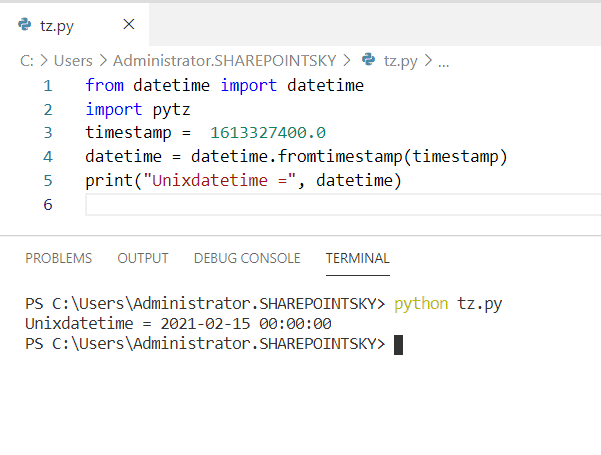Click 'import' keyword on line 2
Image resolution: width=601 pixels, height=455 pixels.
coord(114,110)
